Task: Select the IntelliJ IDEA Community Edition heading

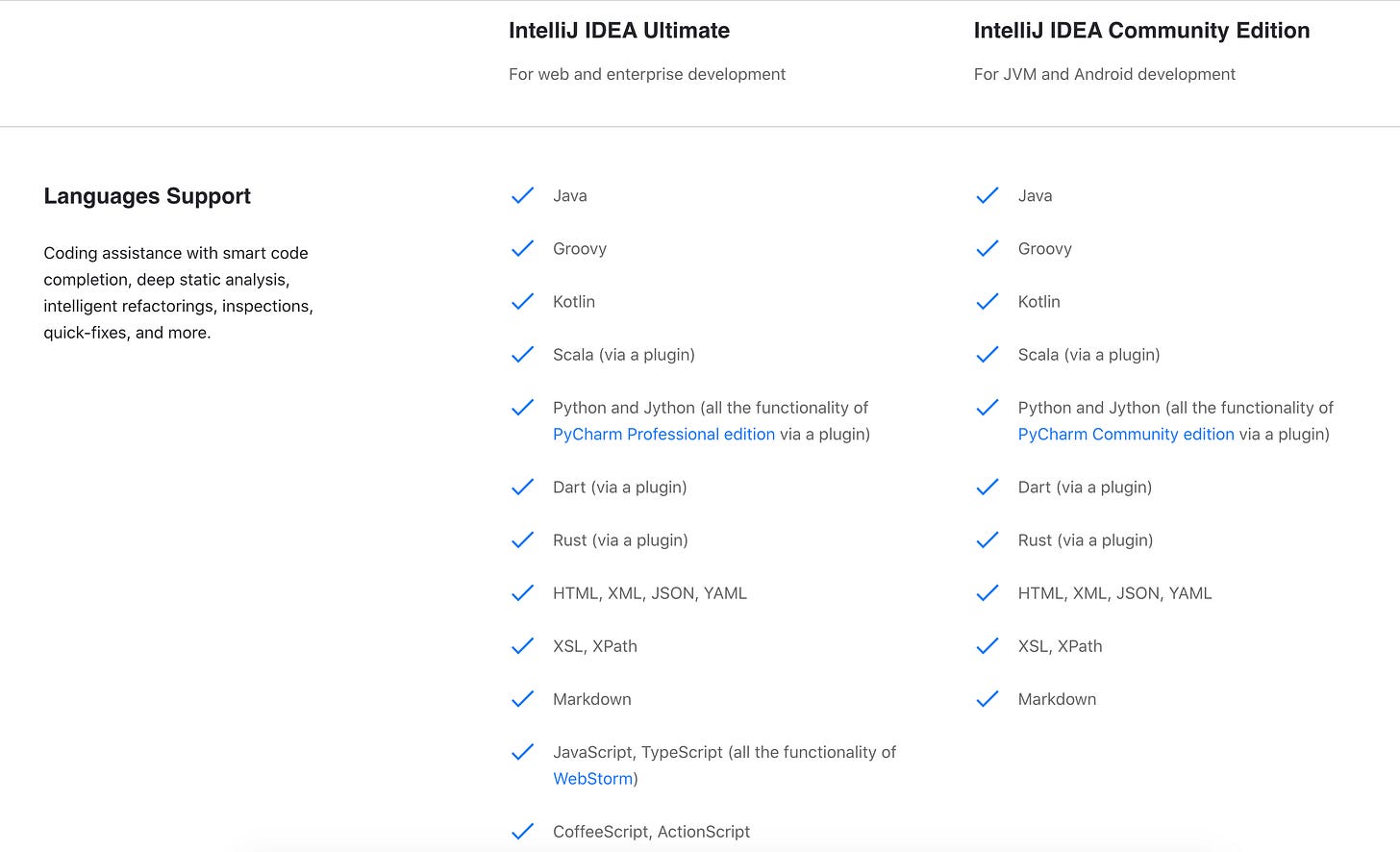Action: [x=1141, y=31]
